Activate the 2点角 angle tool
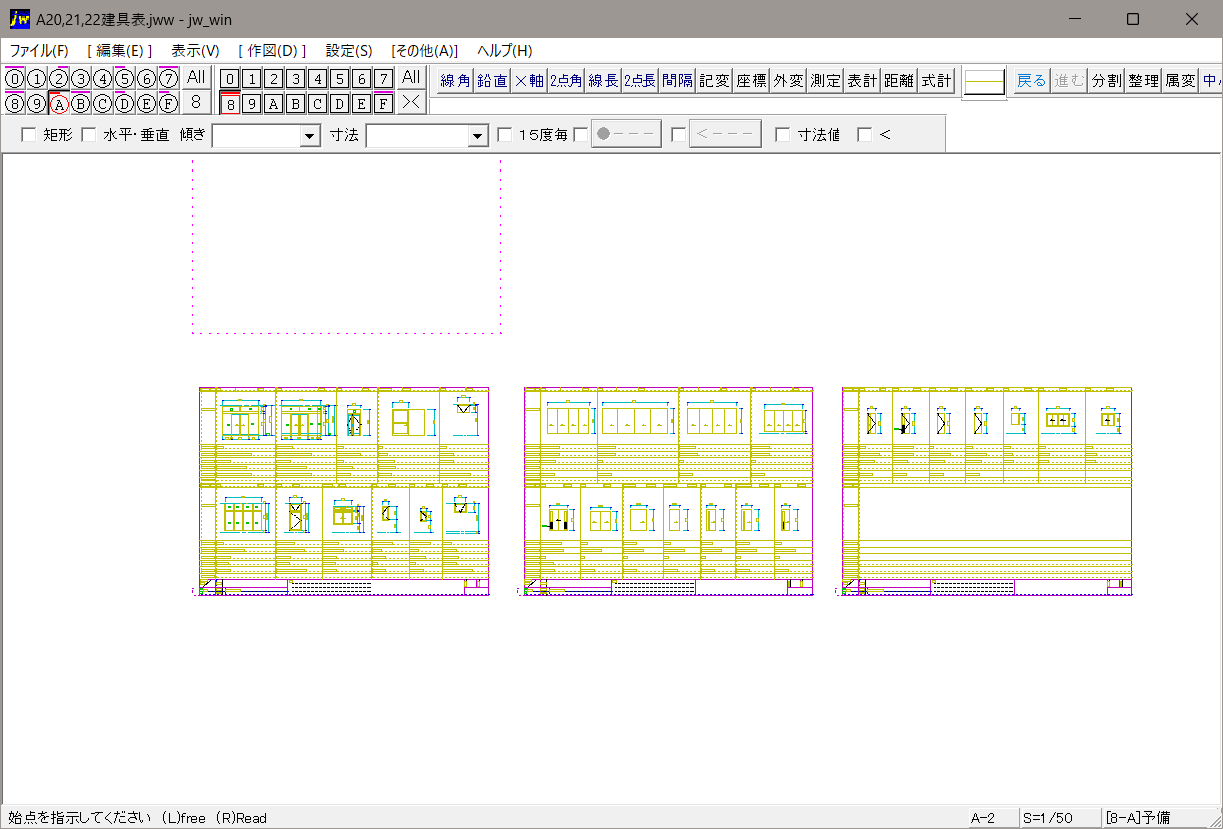Viewport: 1223px width, 829px height. (565, 81)
